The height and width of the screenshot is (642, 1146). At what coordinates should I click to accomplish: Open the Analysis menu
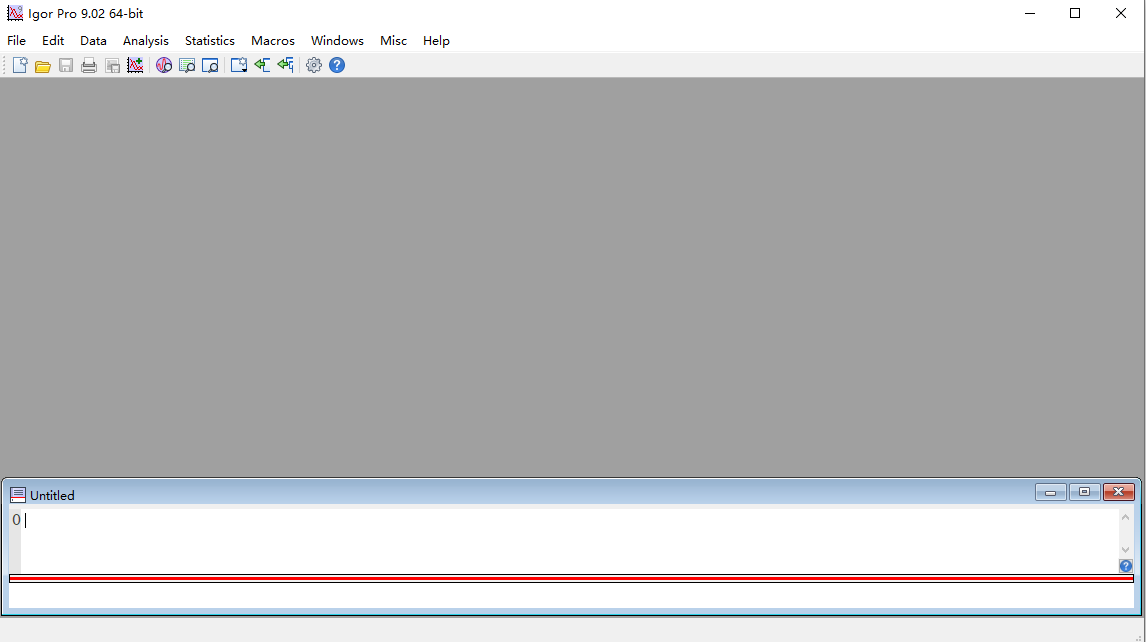coord(146,41)
